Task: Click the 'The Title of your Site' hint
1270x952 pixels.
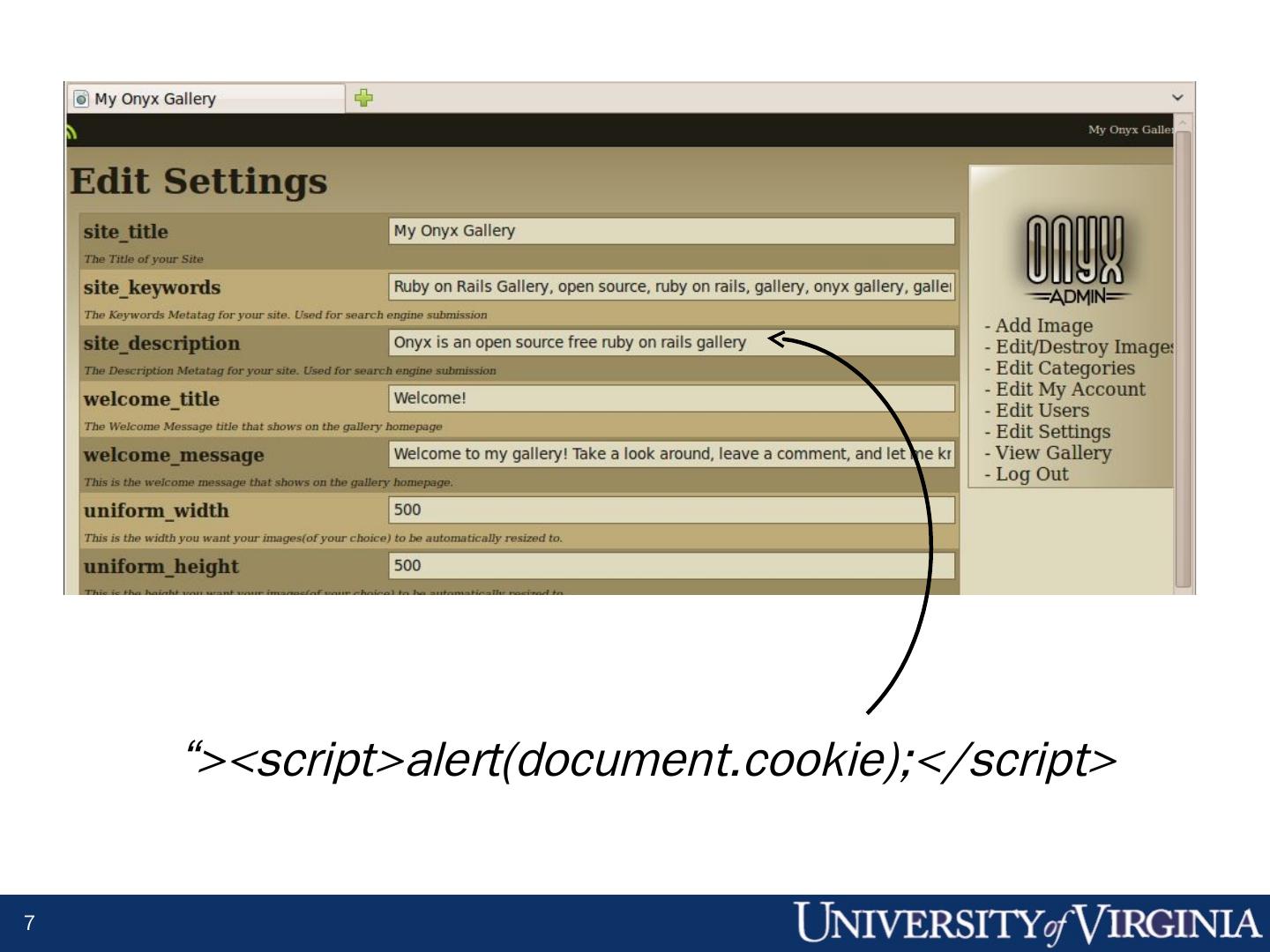Action: tap(144, 259)
